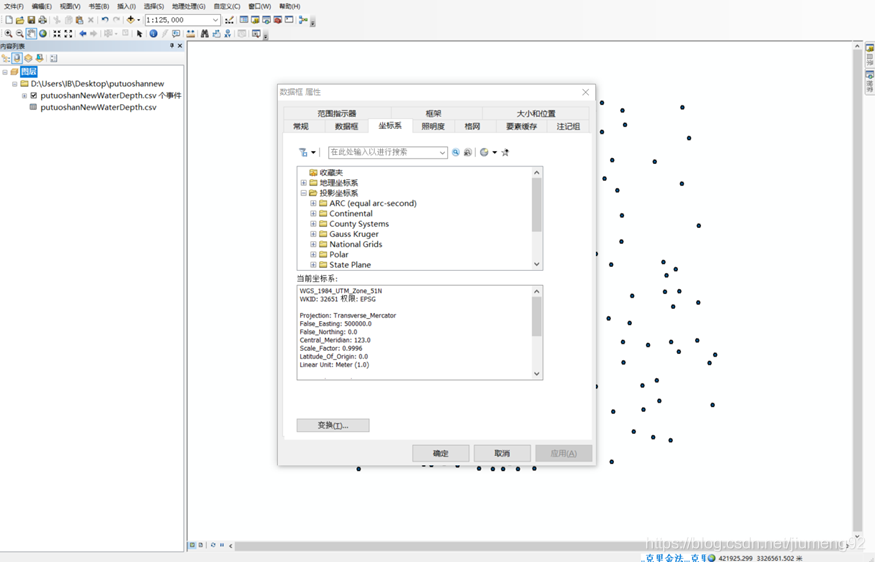Expand the National Grids folder
Screen dimensions: 875x562
click(x=313, y=244)
